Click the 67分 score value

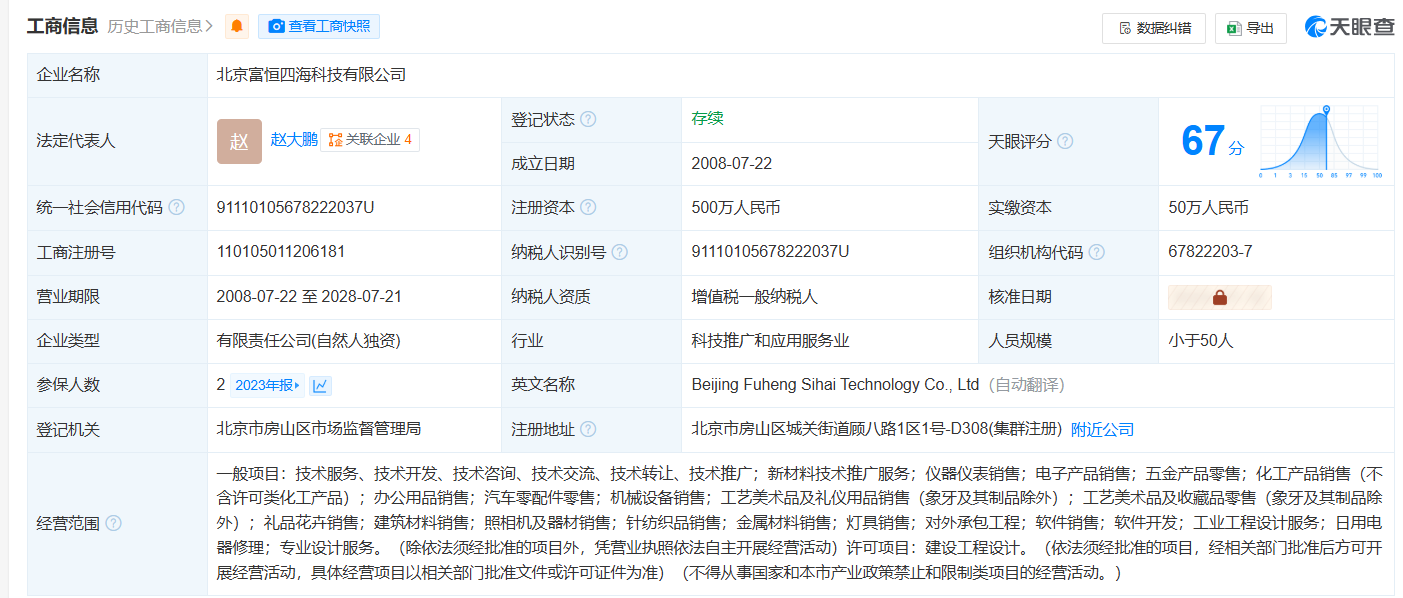pyautogui.click(x=1212, y=141)
